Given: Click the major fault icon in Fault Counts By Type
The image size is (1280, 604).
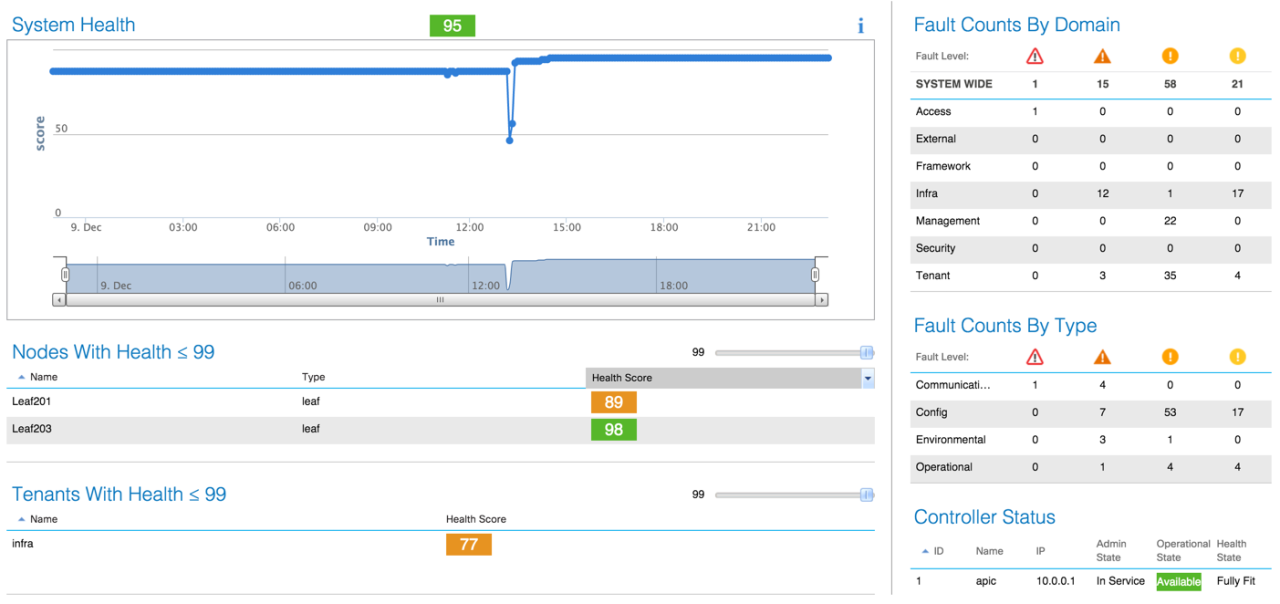Looking at the screenshot, I should [x=1102, y=357].
